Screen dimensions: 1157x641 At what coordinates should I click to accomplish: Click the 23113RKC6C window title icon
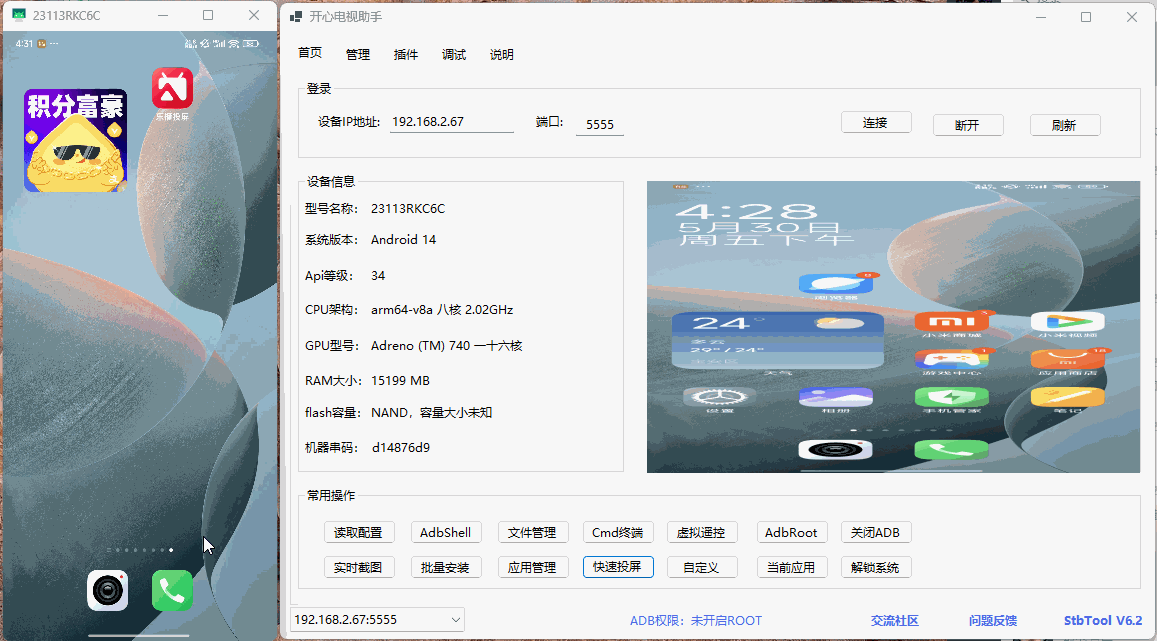tap(18, 16)
